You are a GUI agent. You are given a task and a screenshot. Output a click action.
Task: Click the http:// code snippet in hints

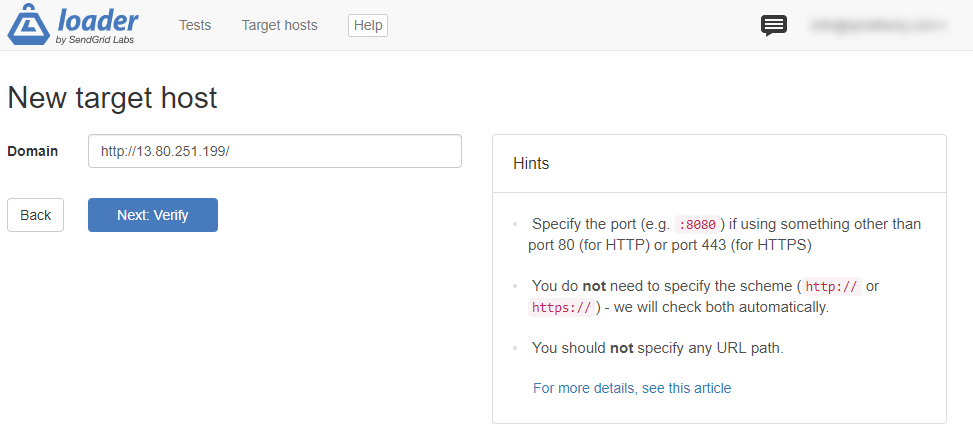[x=831, y=287]
